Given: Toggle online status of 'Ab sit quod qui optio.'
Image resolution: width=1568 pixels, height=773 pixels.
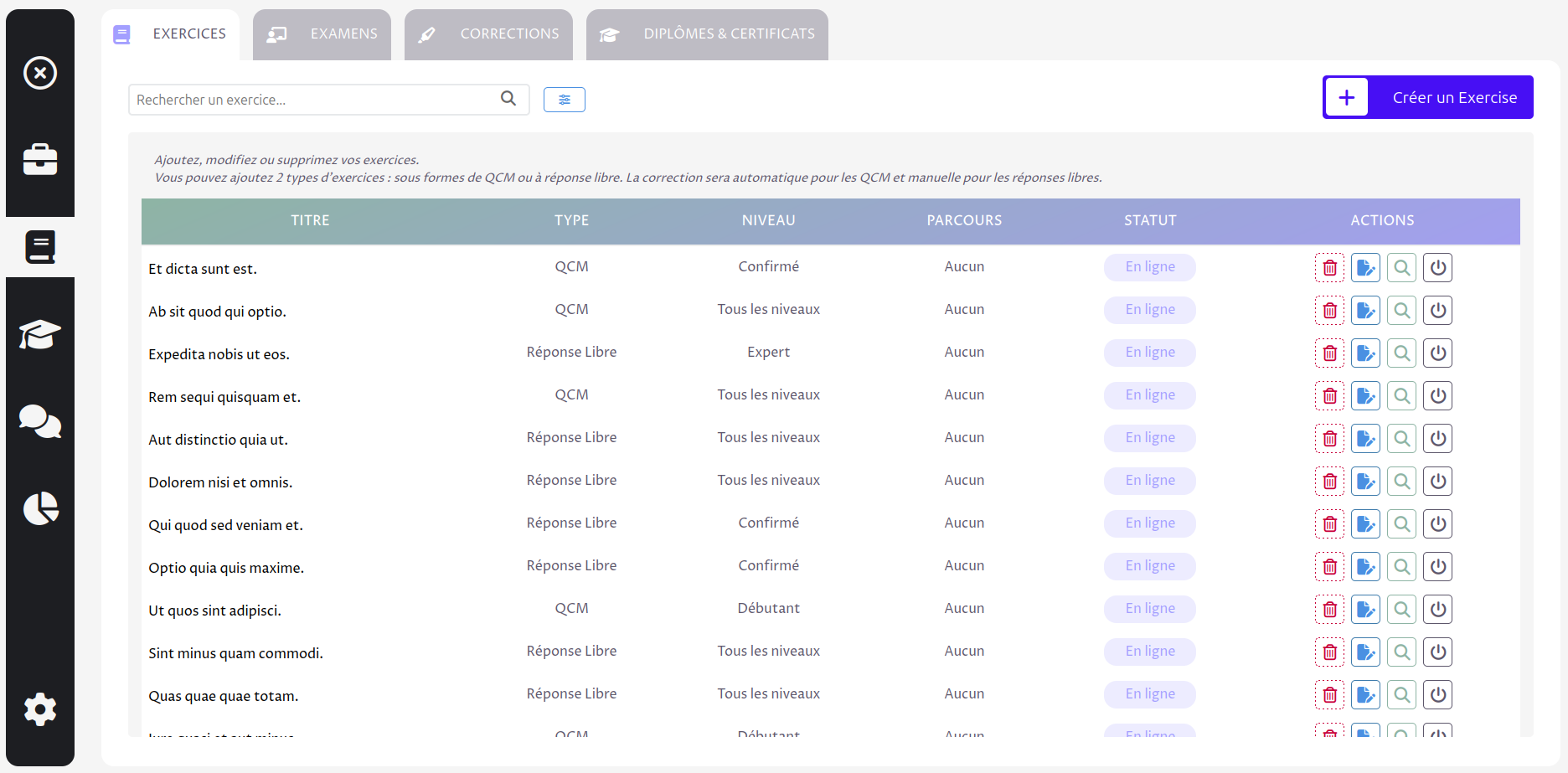Looking at the screenshot, I should point(1438,310).
